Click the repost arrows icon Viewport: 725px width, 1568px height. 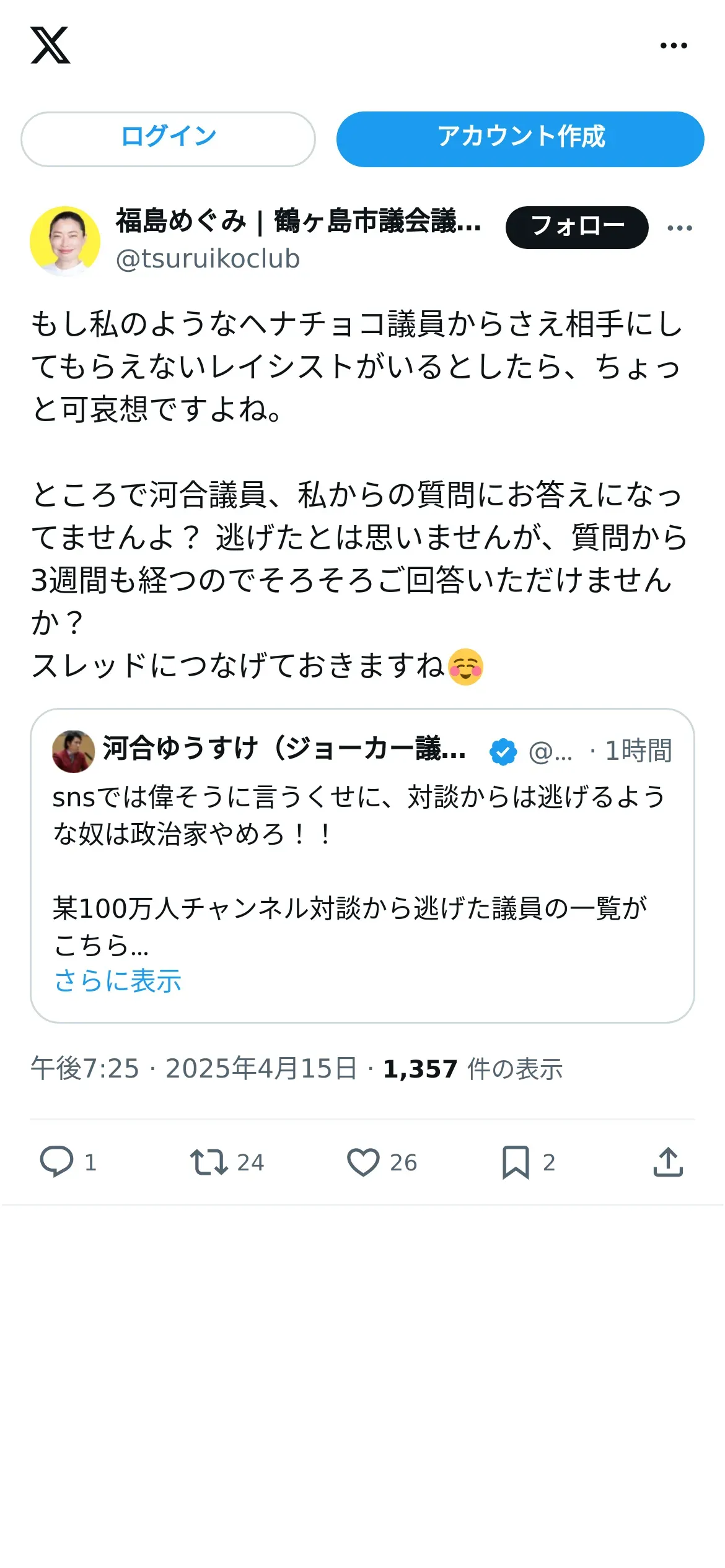tap(209, 1162)
